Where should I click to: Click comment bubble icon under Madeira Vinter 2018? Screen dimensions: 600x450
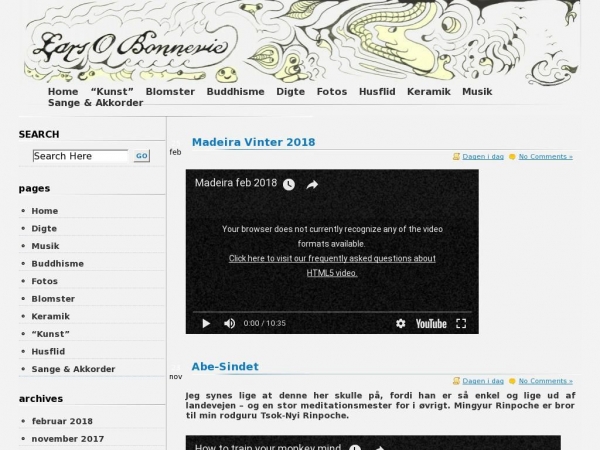(x=512, y=157)
